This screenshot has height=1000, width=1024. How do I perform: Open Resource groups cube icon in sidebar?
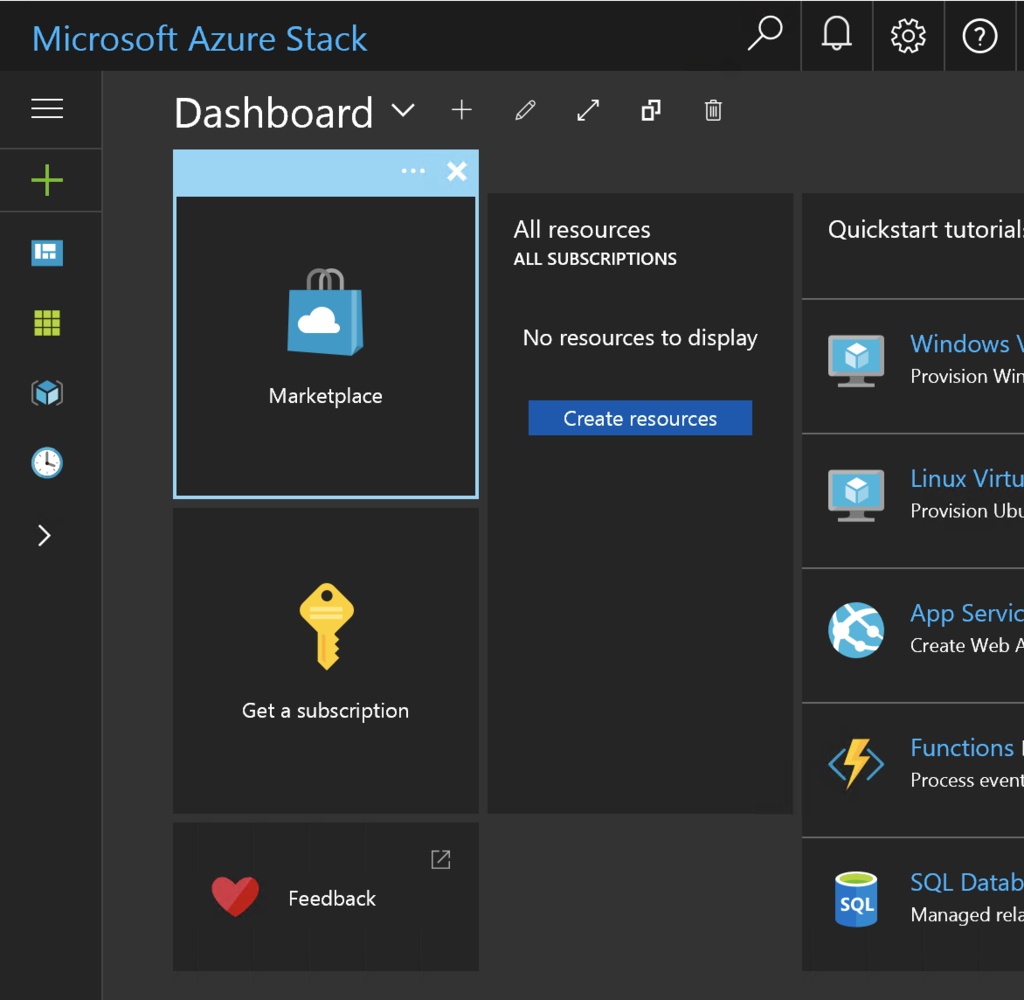pyautogui.click(x=47, y=393)
